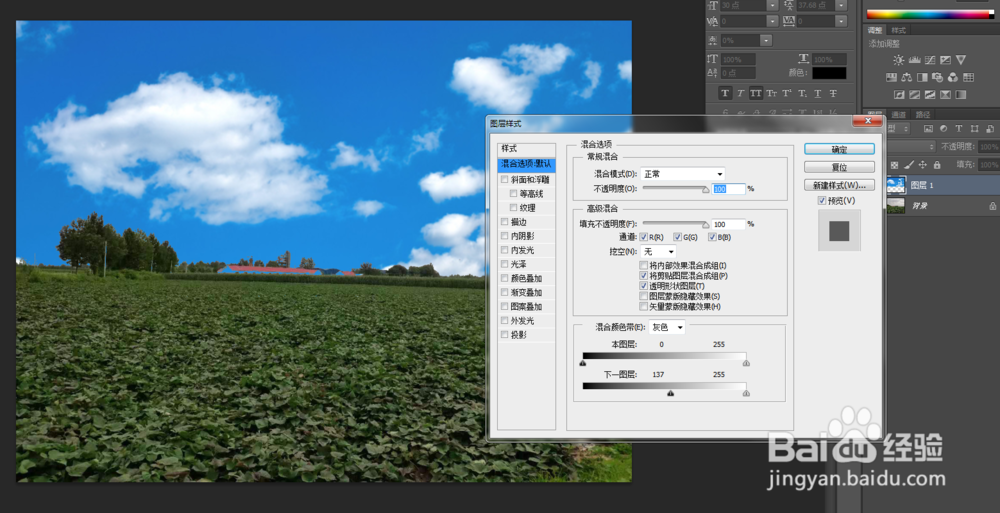Open font size 30点 dropdown arrow
This screenshot has width=1000, height=513.
pos(772,5)
